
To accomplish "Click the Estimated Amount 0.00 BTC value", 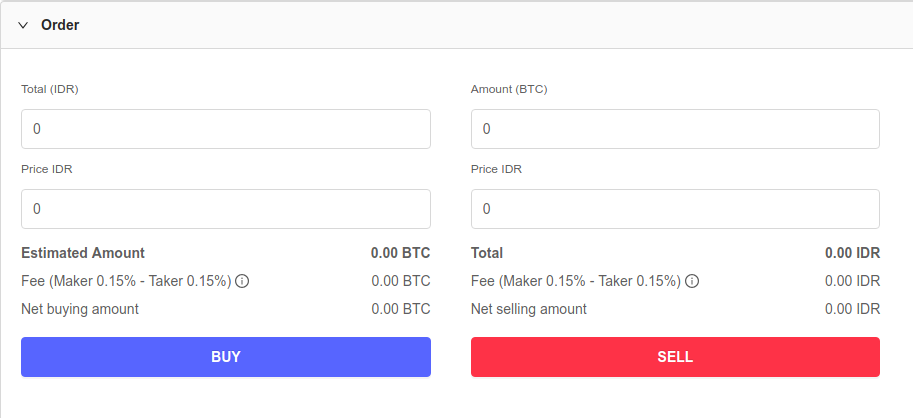I will [400, 253].
